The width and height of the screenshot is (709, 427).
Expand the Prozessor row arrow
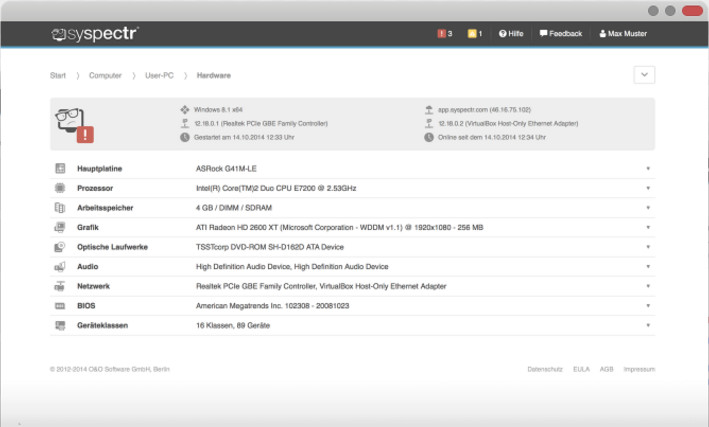coord(648,188)
